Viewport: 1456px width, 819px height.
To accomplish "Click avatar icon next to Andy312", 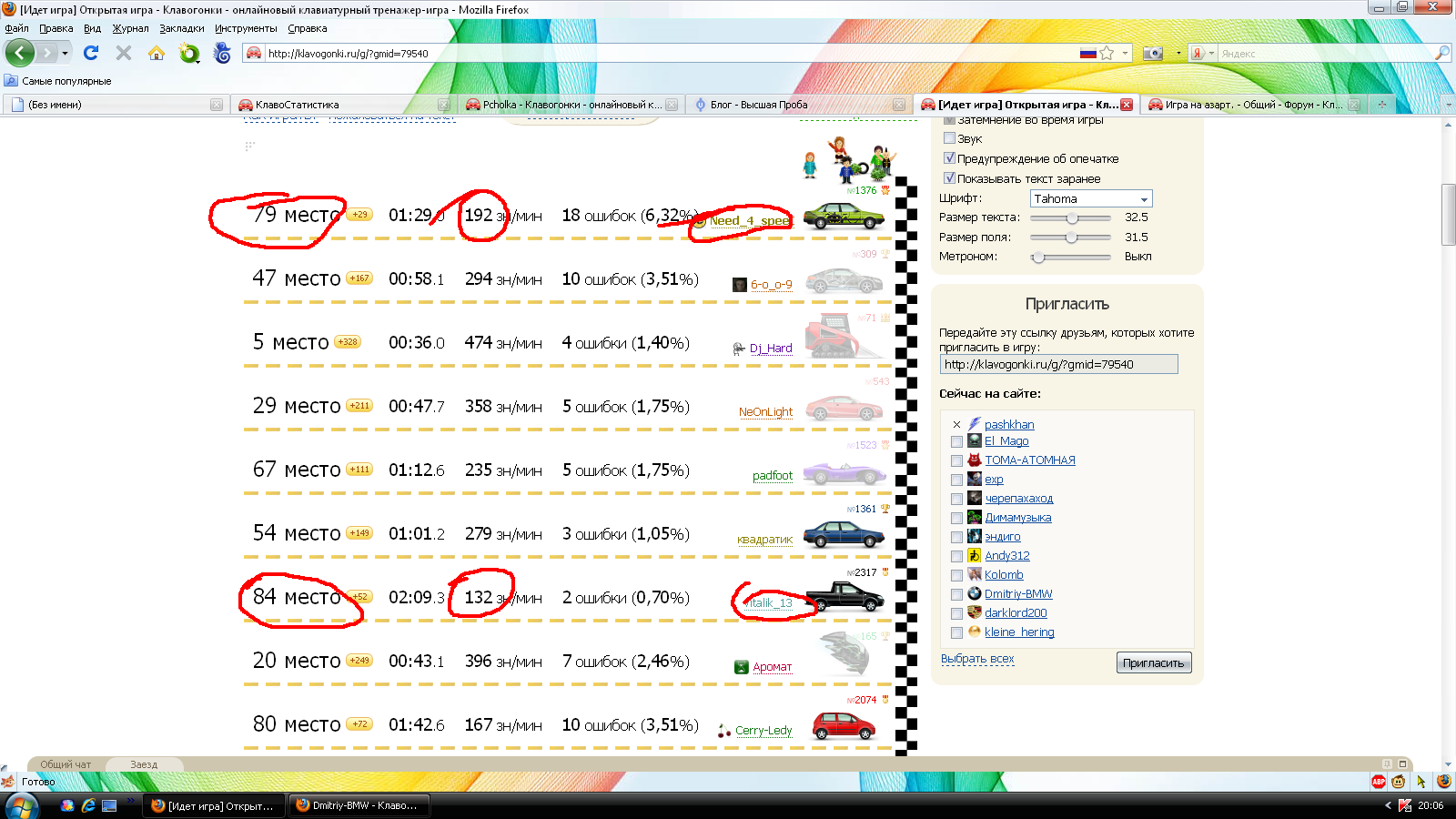I will 974,555.
